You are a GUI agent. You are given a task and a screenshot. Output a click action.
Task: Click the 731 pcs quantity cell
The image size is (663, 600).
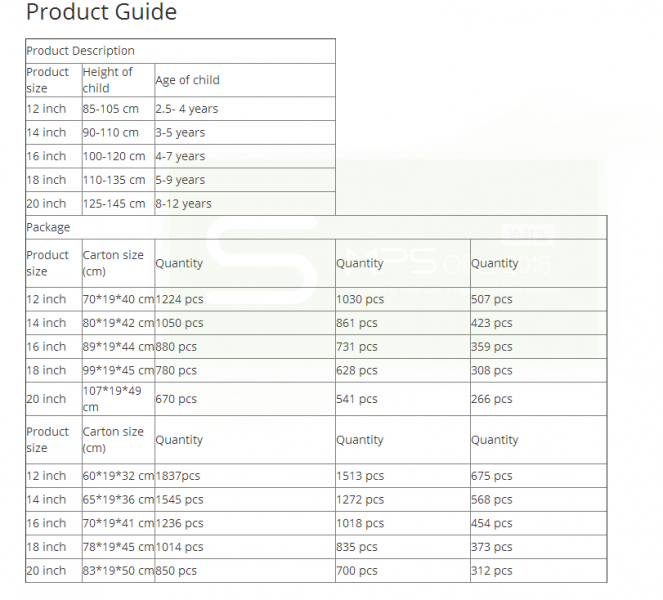click(357, 347)
